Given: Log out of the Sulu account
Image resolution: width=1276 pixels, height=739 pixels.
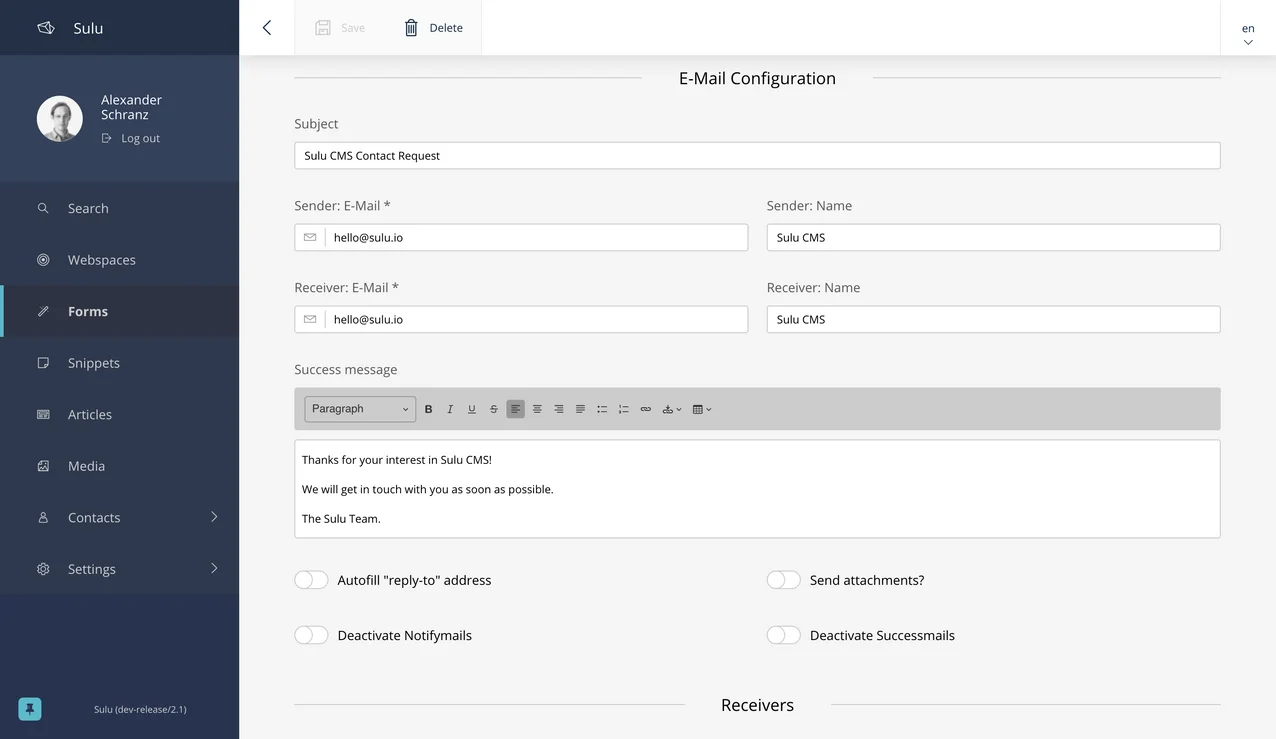Looking at the screenshot, I should pyautogui.click(x=131, y=137).
